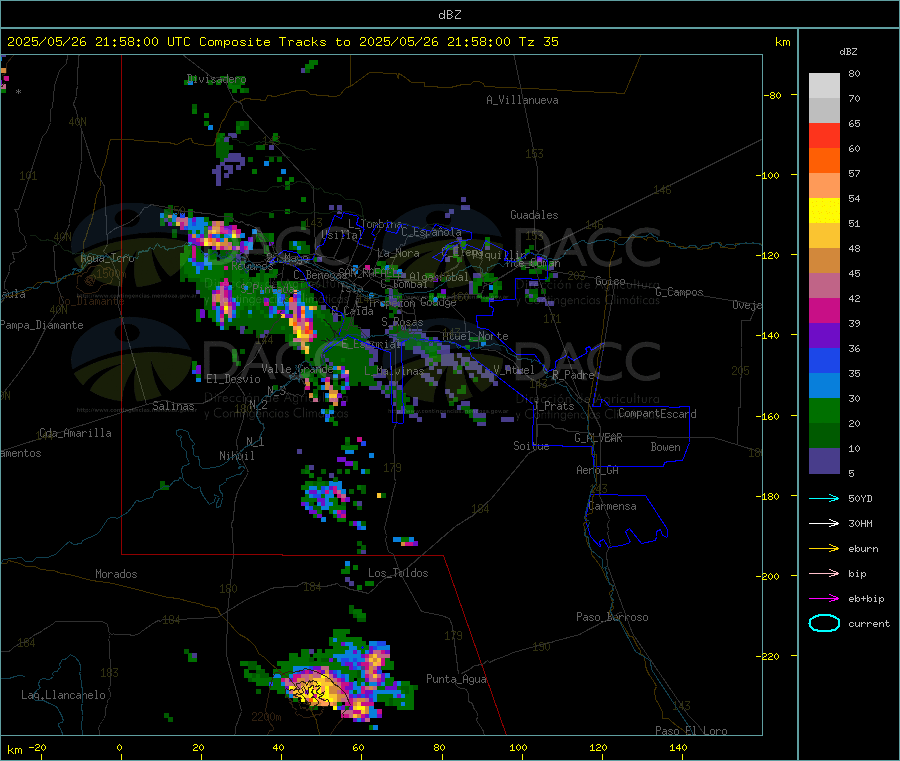The width and height of the screenshot is (900, 761).
Task: Click the El_Desvio label
Action: click(x=234, y=379)
